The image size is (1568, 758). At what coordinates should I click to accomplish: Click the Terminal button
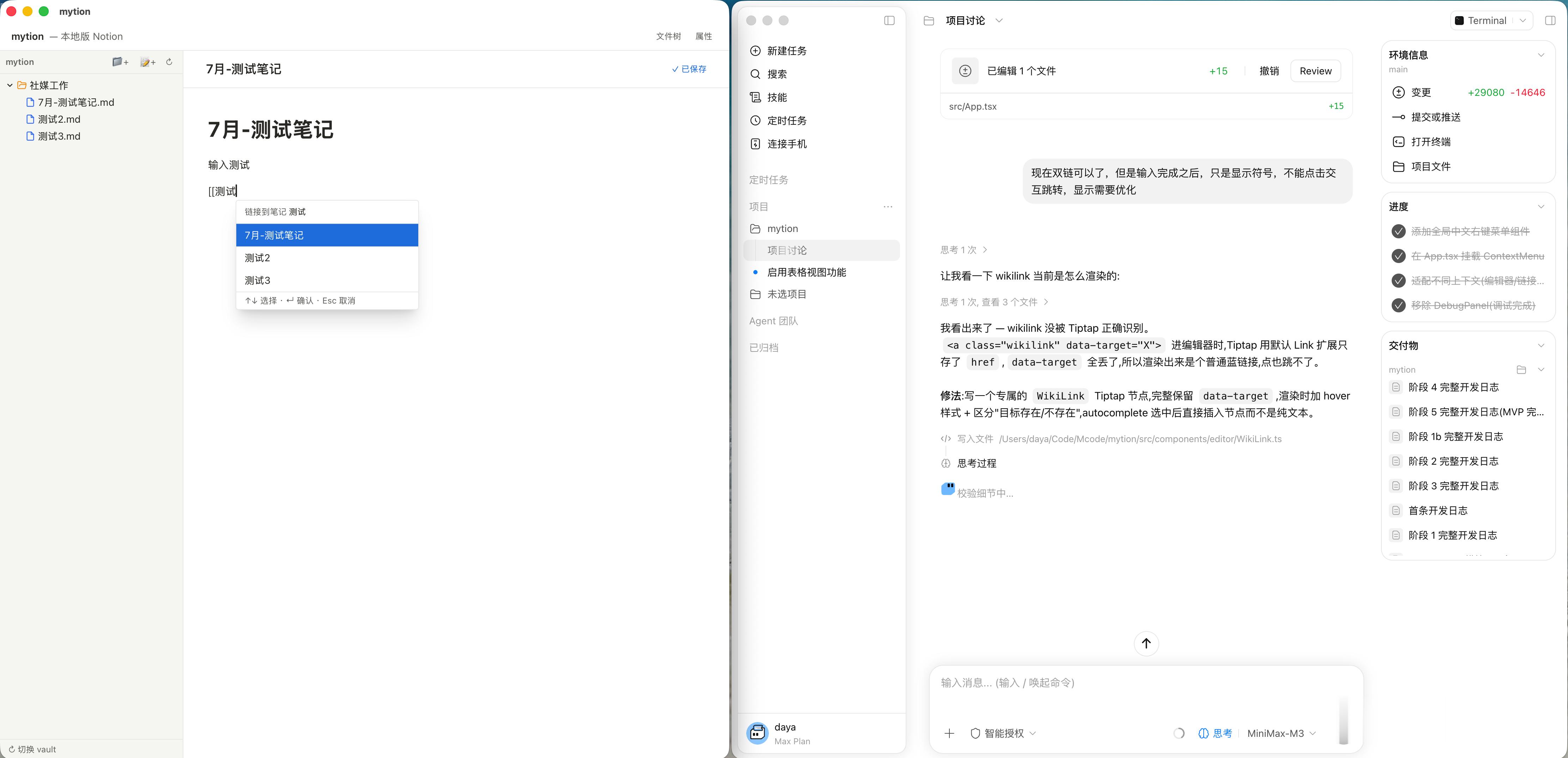[x=1482, y=21]
